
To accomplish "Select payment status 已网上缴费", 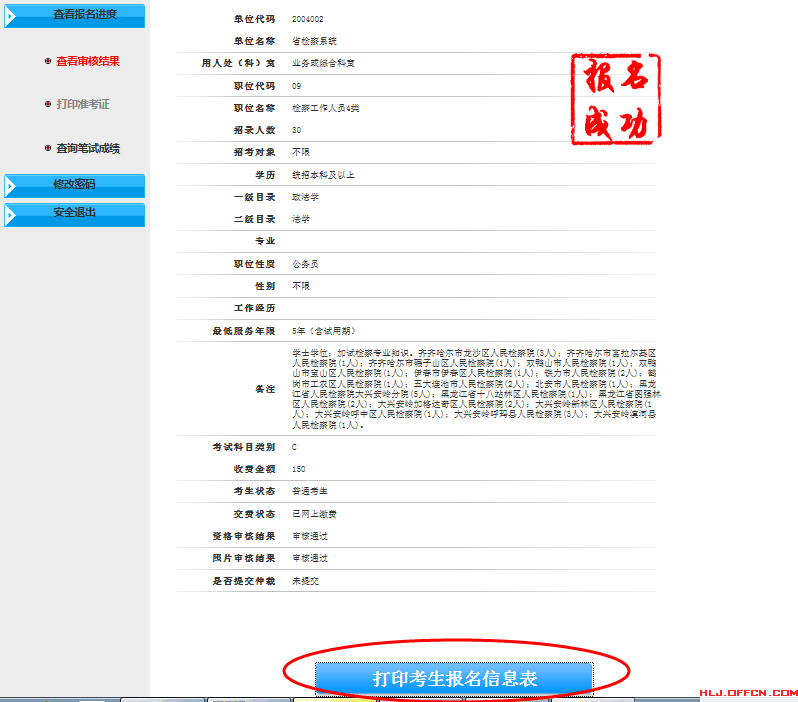I will coord(314,514).
